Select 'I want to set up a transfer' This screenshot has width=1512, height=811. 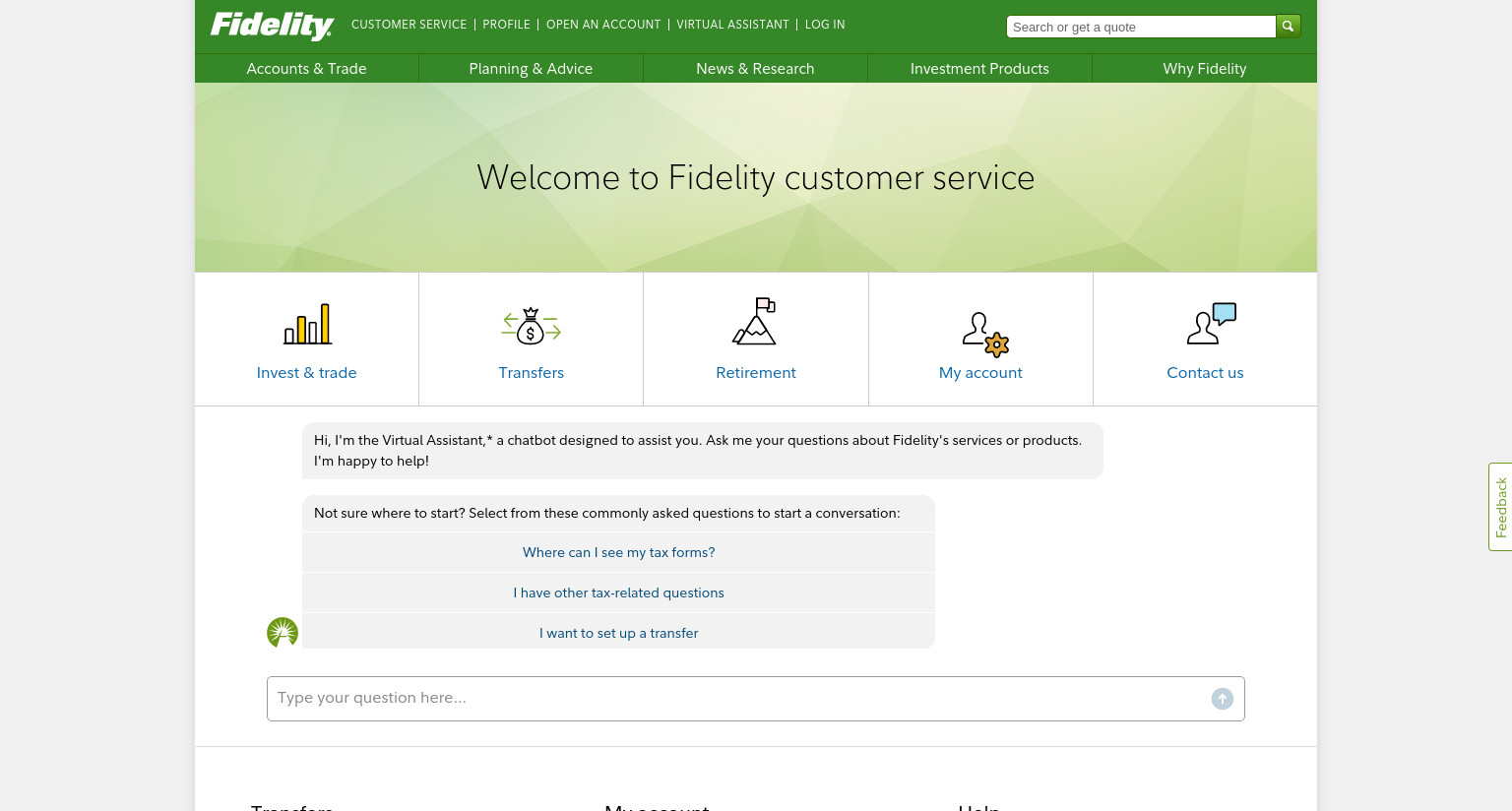(x=618, y=632)
